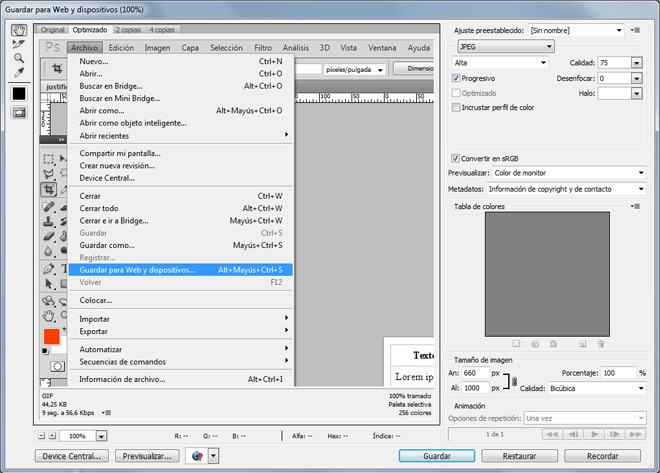This screenshot has width=660, height=473.
Task: Click the Polygonal Lasso tool in preview
Action: coord(49,174)
